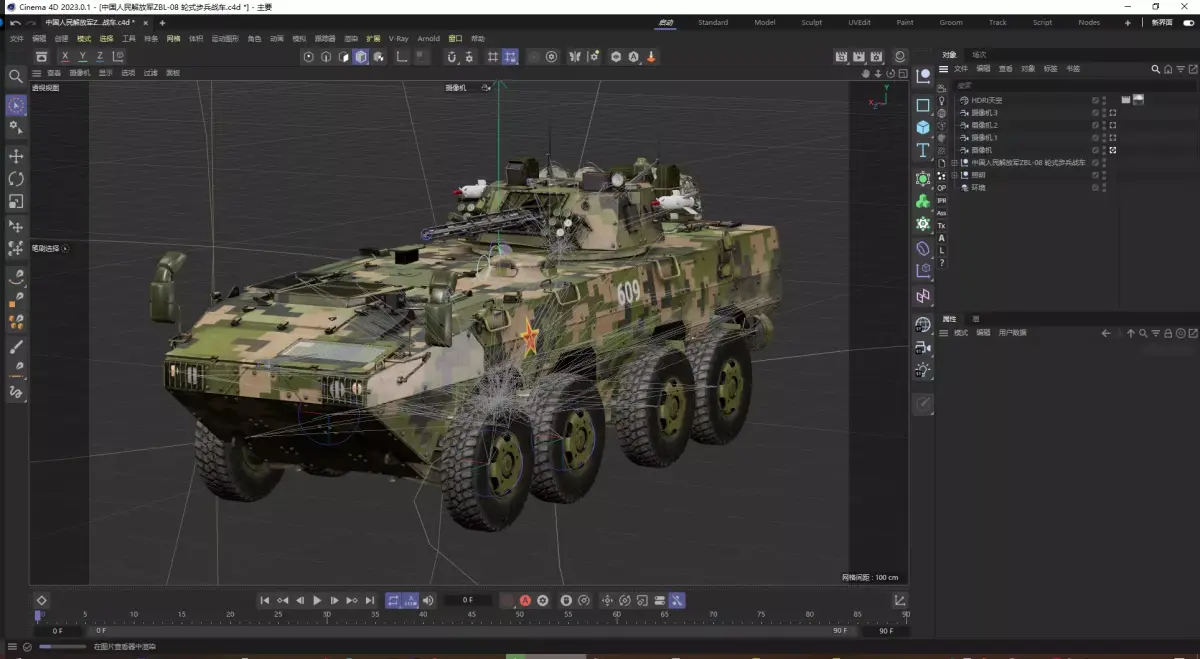Viewport: 1200px width, 659px height.
Task: Open the search magnifier in left toolbar
Action: point(16,76)
